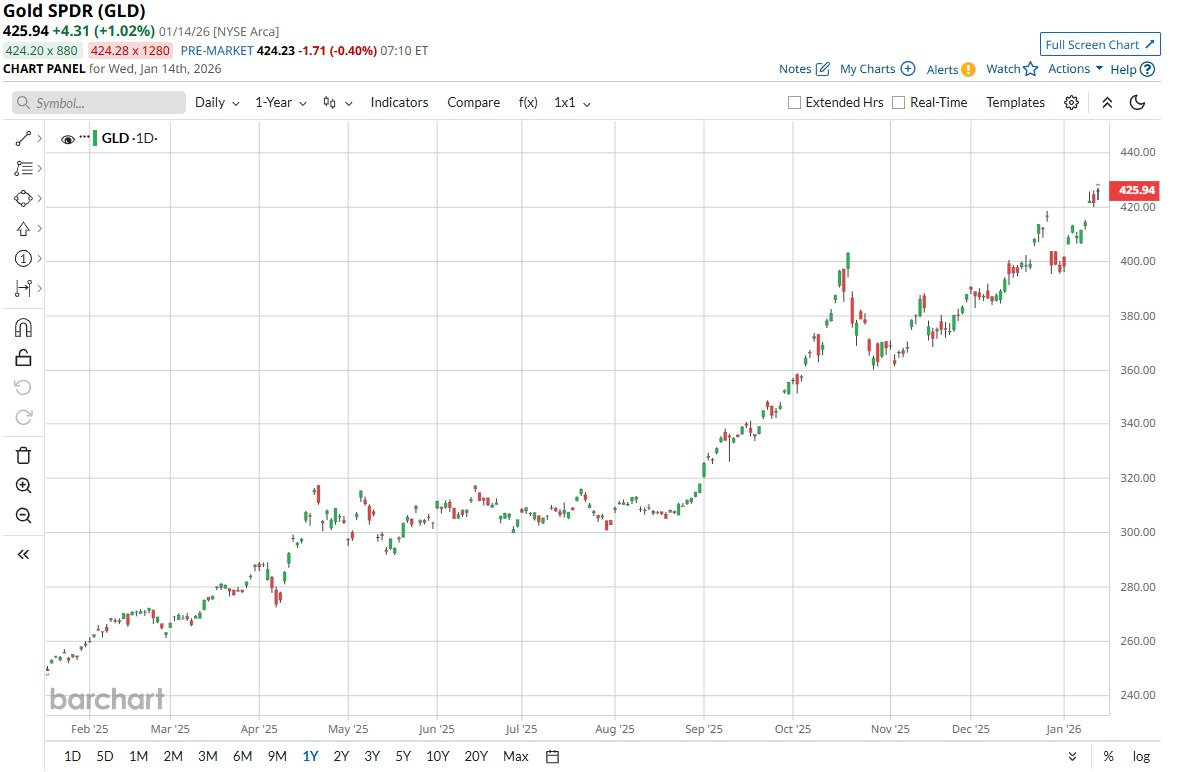Open the Indicators menu
The width and height of the screenshot is (1182, 772).
click(x=399, y=103)
